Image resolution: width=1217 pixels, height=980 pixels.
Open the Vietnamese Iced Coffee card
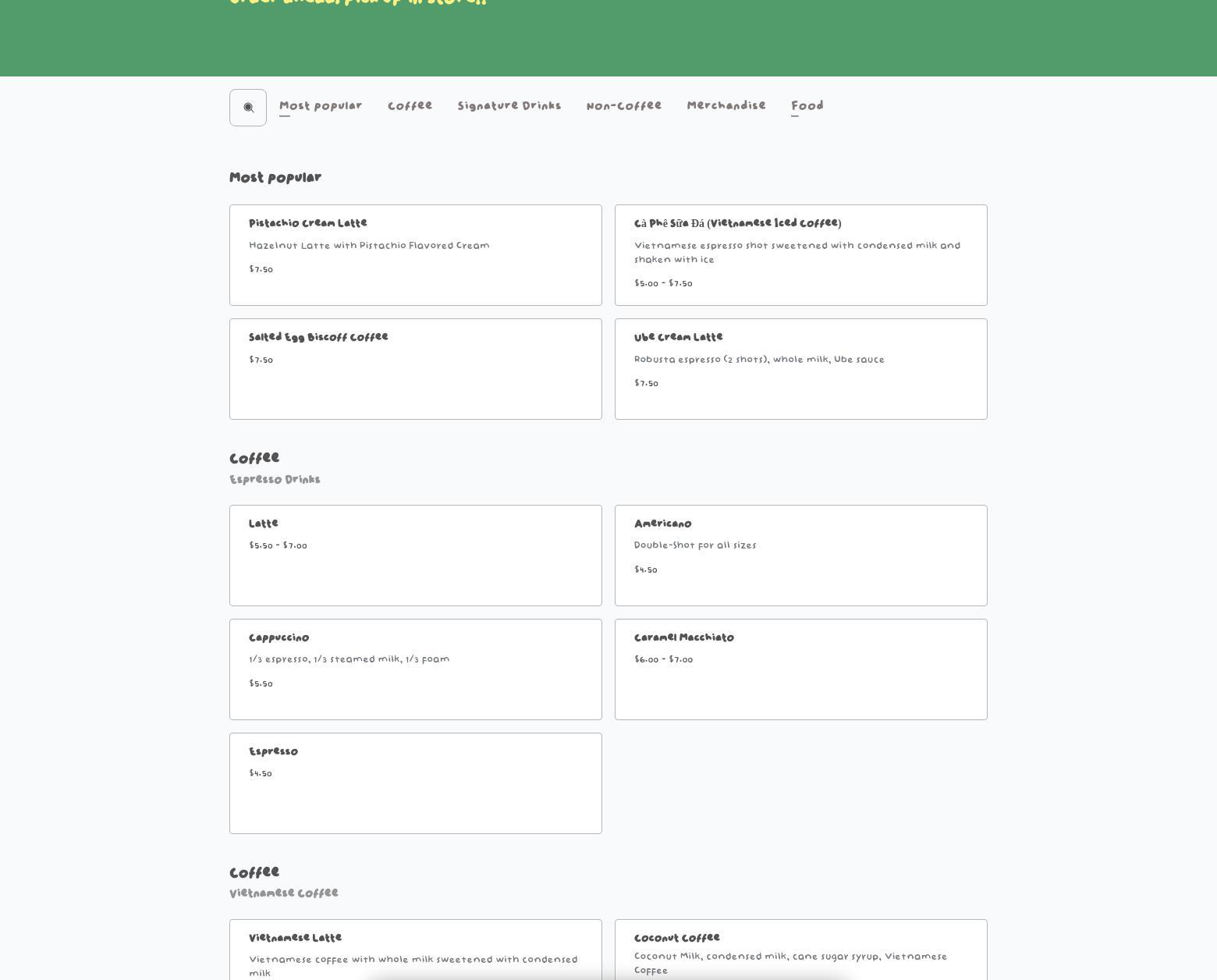coord(800,255)
